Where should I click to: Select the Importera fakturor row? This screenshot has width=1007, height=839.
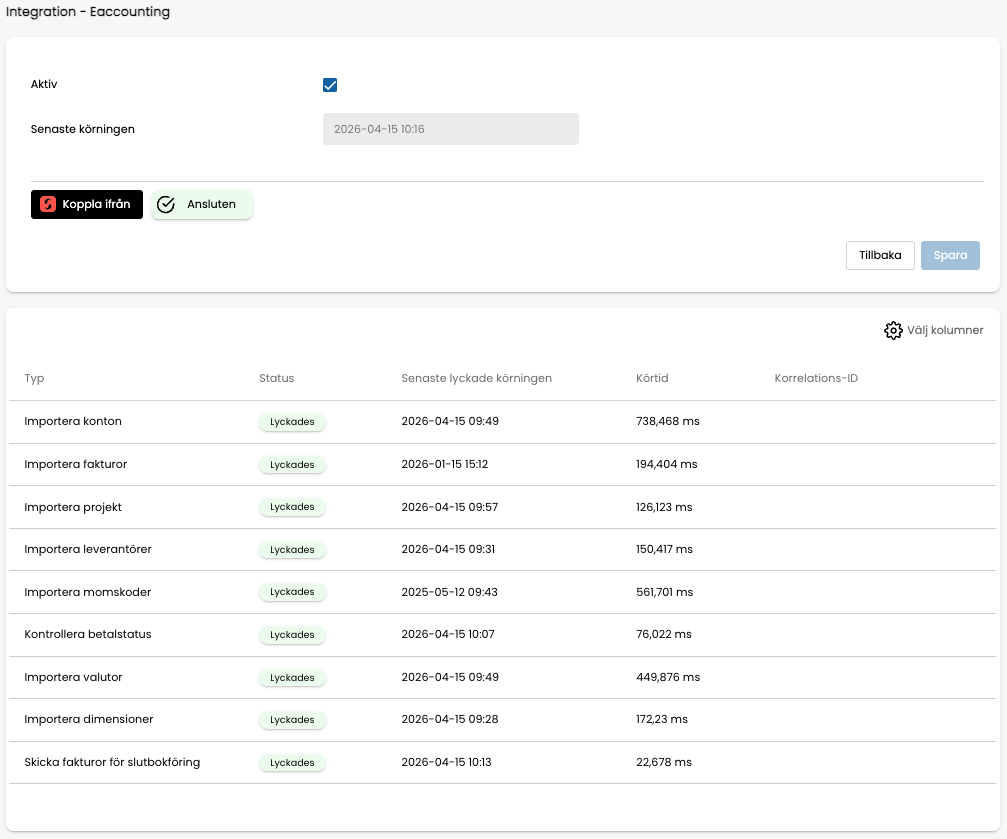502,464
